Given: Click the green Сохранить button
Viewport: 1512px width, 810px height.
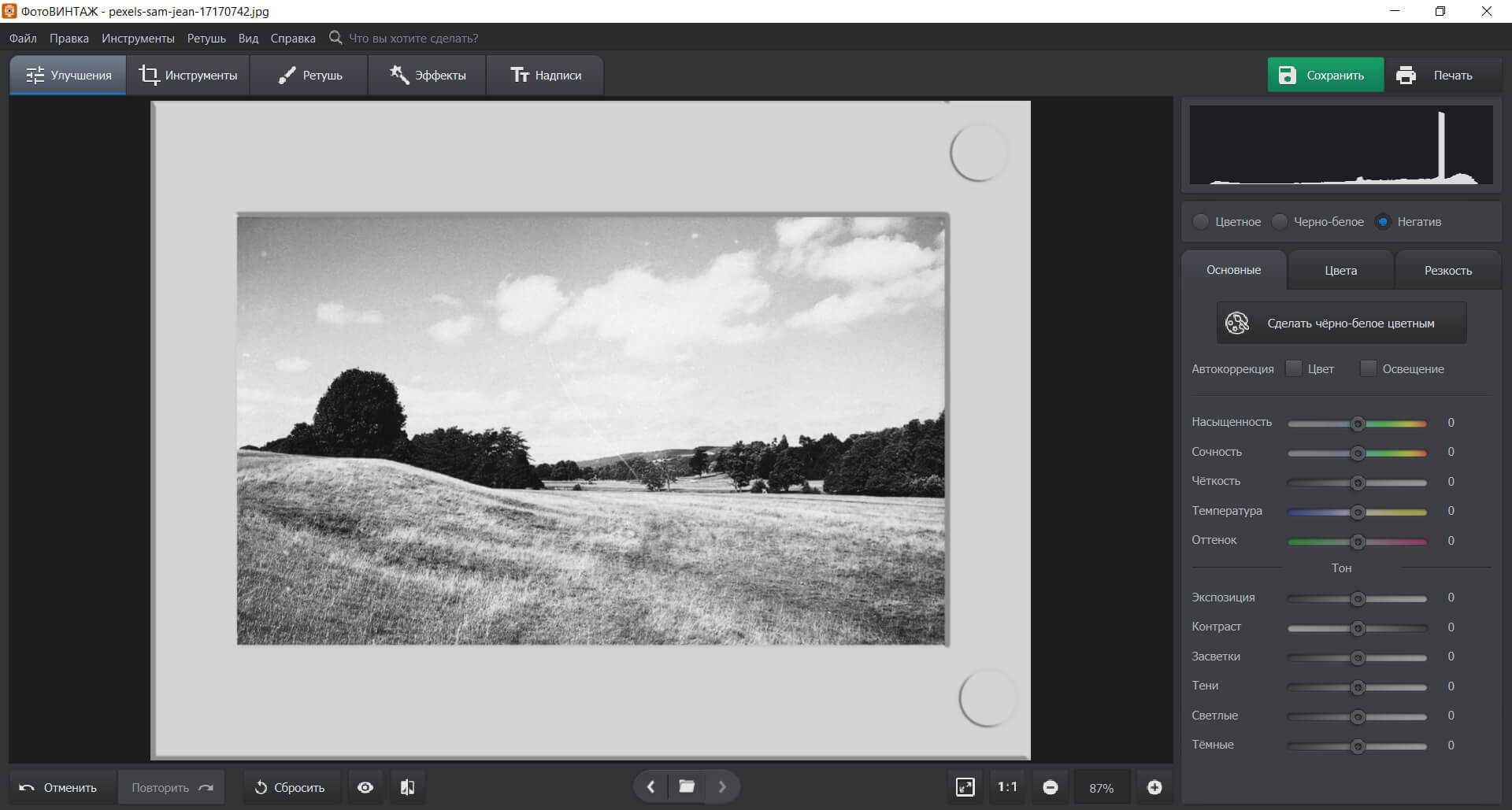Looking at the screenshot, I should [1325, 76].
